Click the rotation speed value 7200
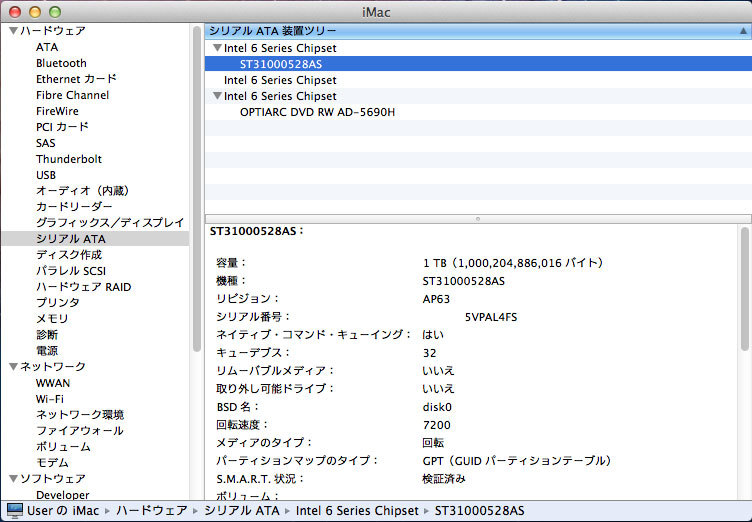Screen dimensions: 752x522 436,425
